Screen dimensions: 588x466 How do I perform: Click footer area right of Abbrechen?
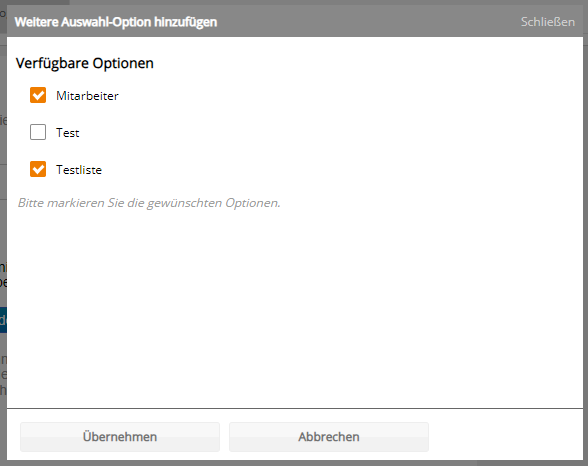click(x=506, y=437)
